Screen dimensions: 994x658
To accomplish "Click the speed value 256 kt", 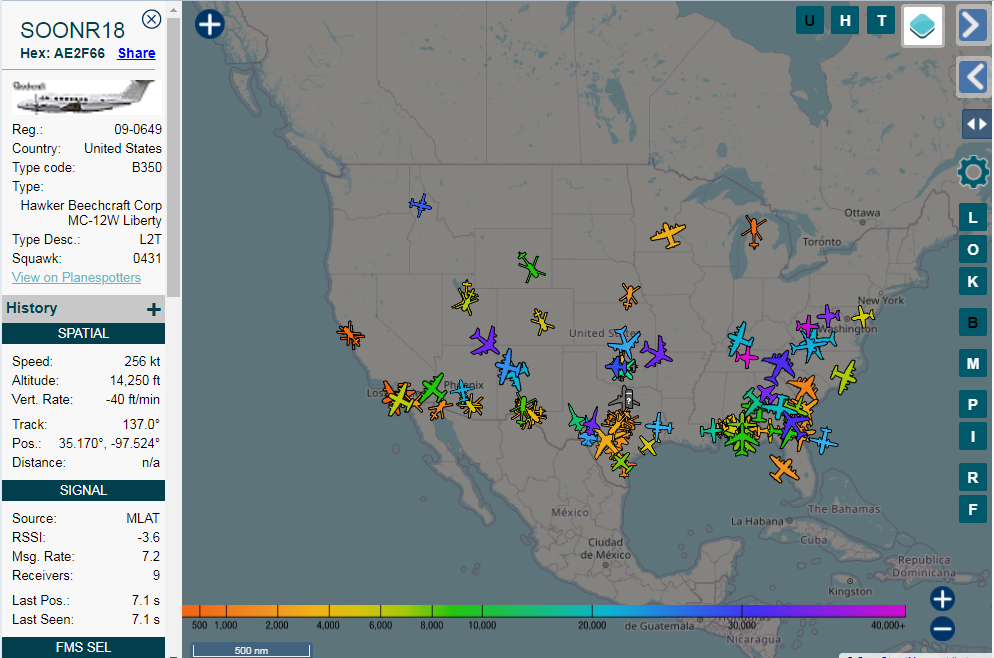I will [142, 361].
